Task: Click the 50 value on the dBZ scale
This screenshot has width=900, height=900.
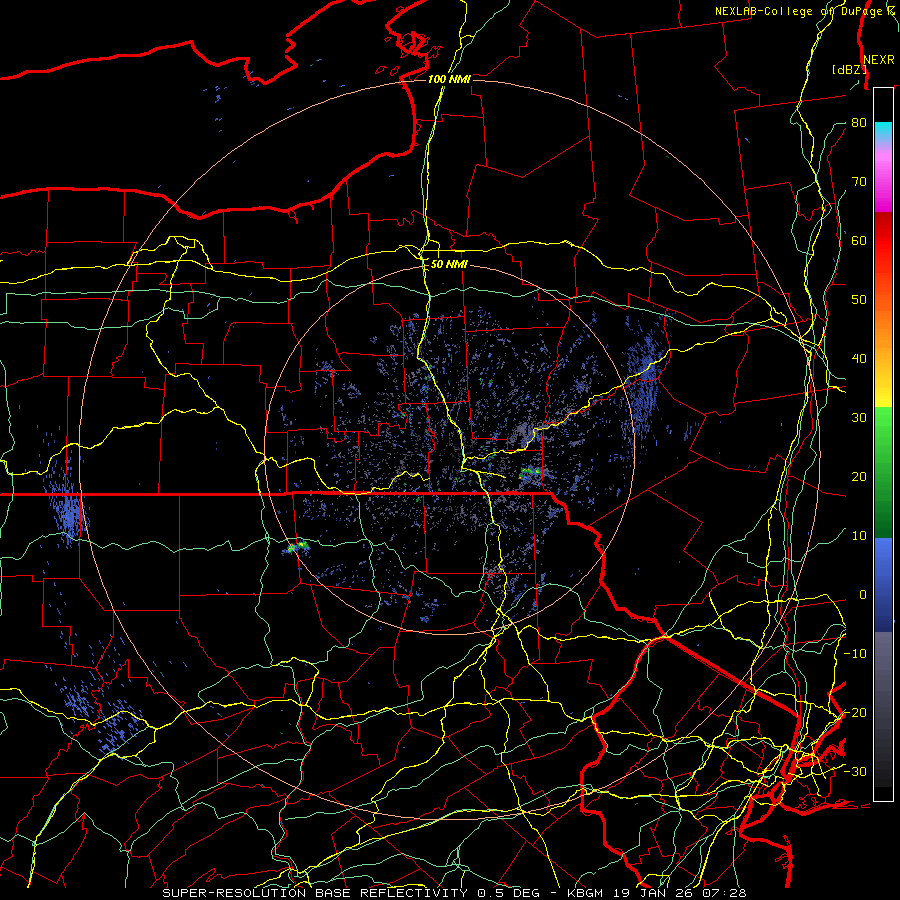Action: click(x=859, y=300)
